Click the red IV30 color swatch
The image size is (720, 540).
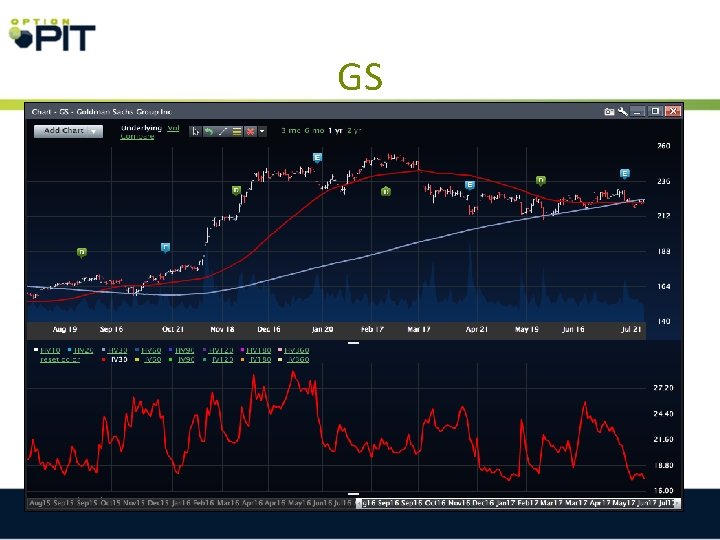tap(104, 360)
